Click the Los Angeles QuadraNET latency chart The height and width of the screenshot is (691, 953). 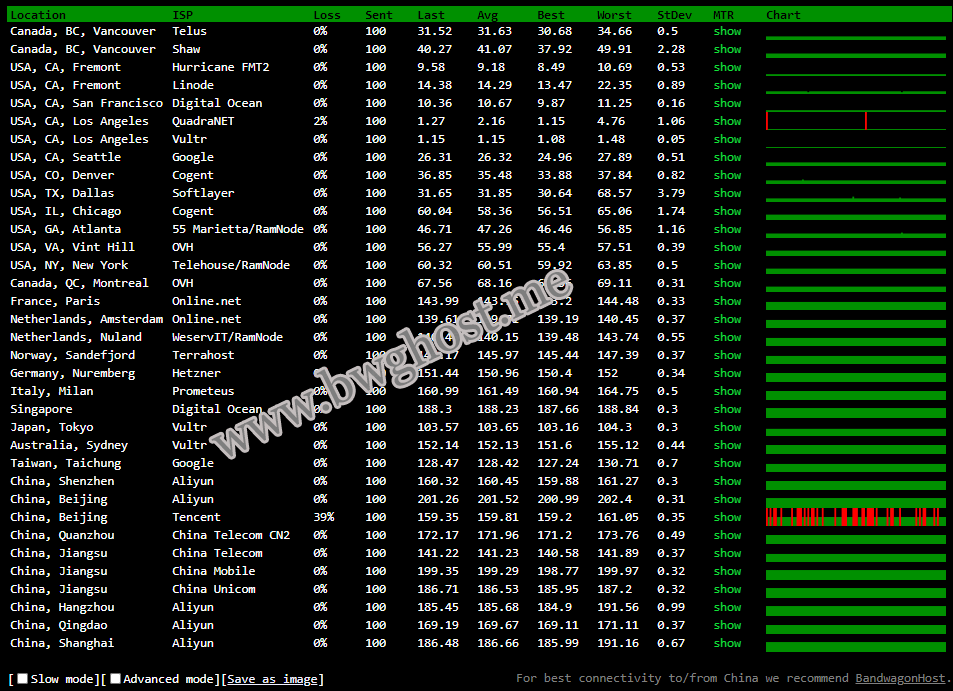855,121
